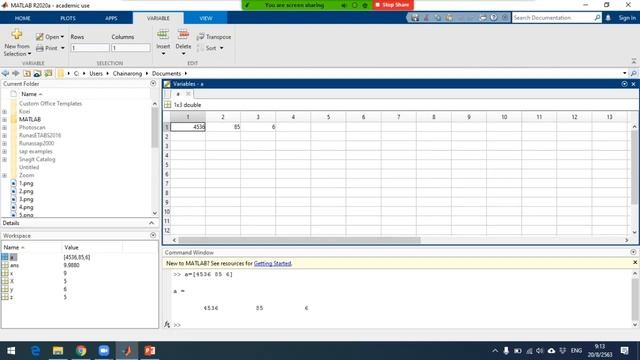Expand the MATLAB folder
Image resolution: width=640 pixels, height=360 pixels.
coord(4,120)
